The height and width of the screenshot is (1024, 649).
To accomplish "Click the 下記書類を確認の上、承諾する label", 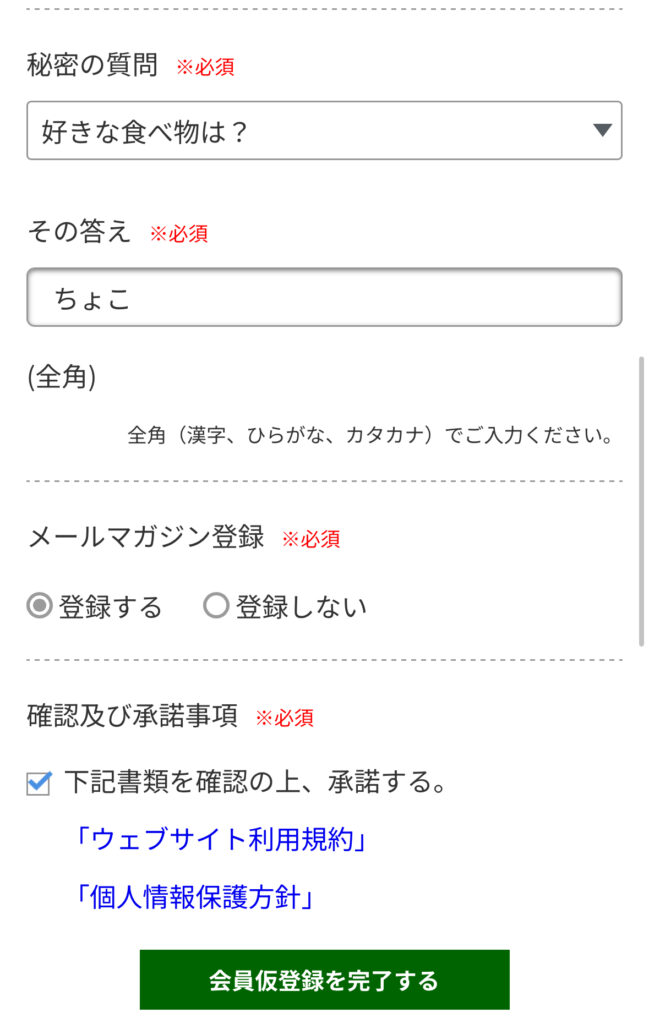I will (x=255, y=782).
